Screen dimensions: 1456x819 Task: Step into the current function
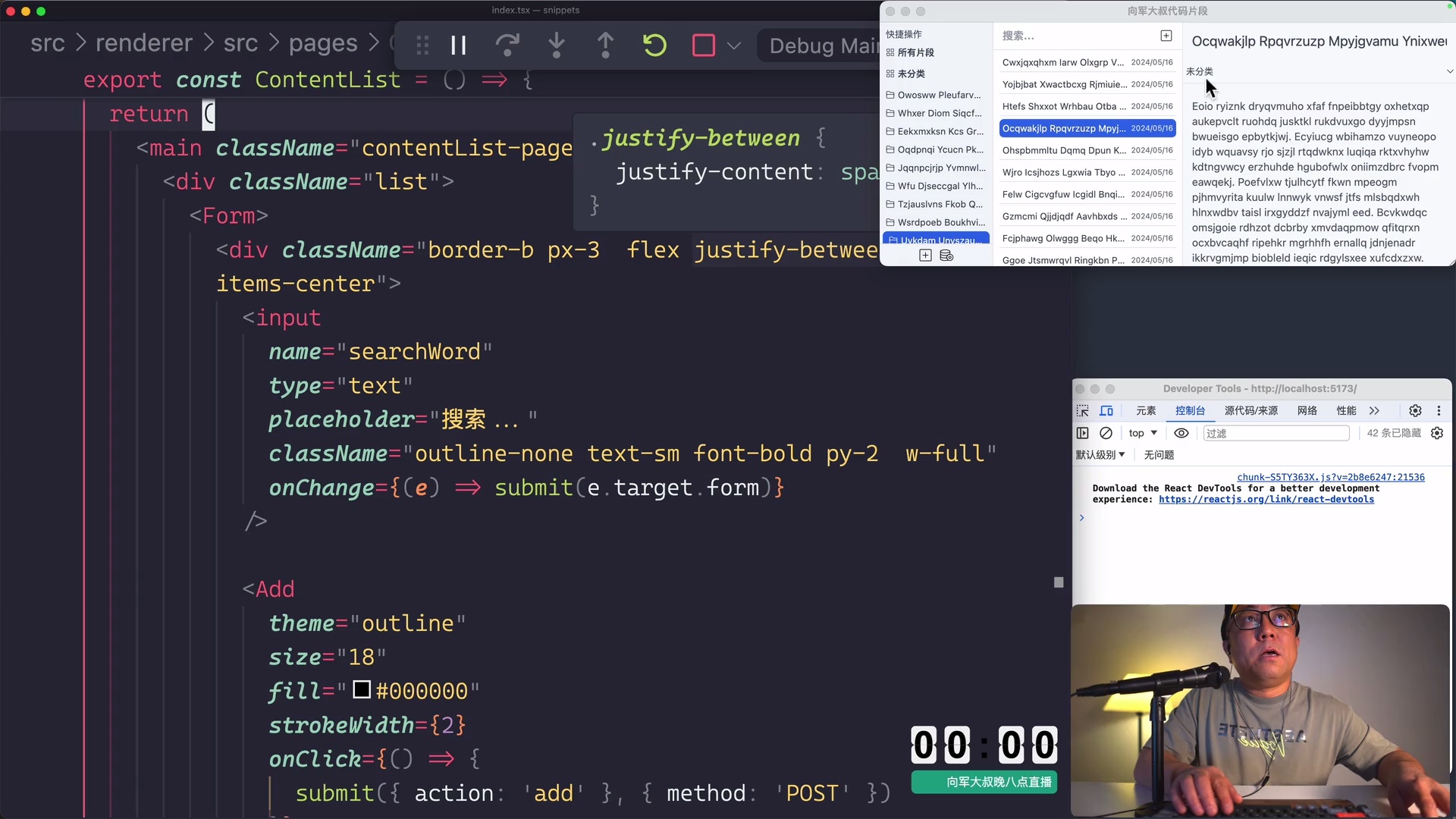click(x=557, y=45)
